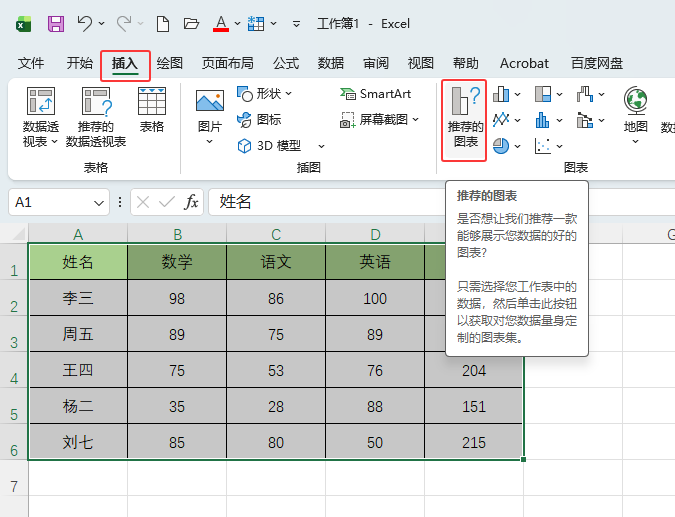Screen dimensions: 675x517
Task: Create a new blank workbook icon
Action: pyautogui.click(x=163, y=24)
